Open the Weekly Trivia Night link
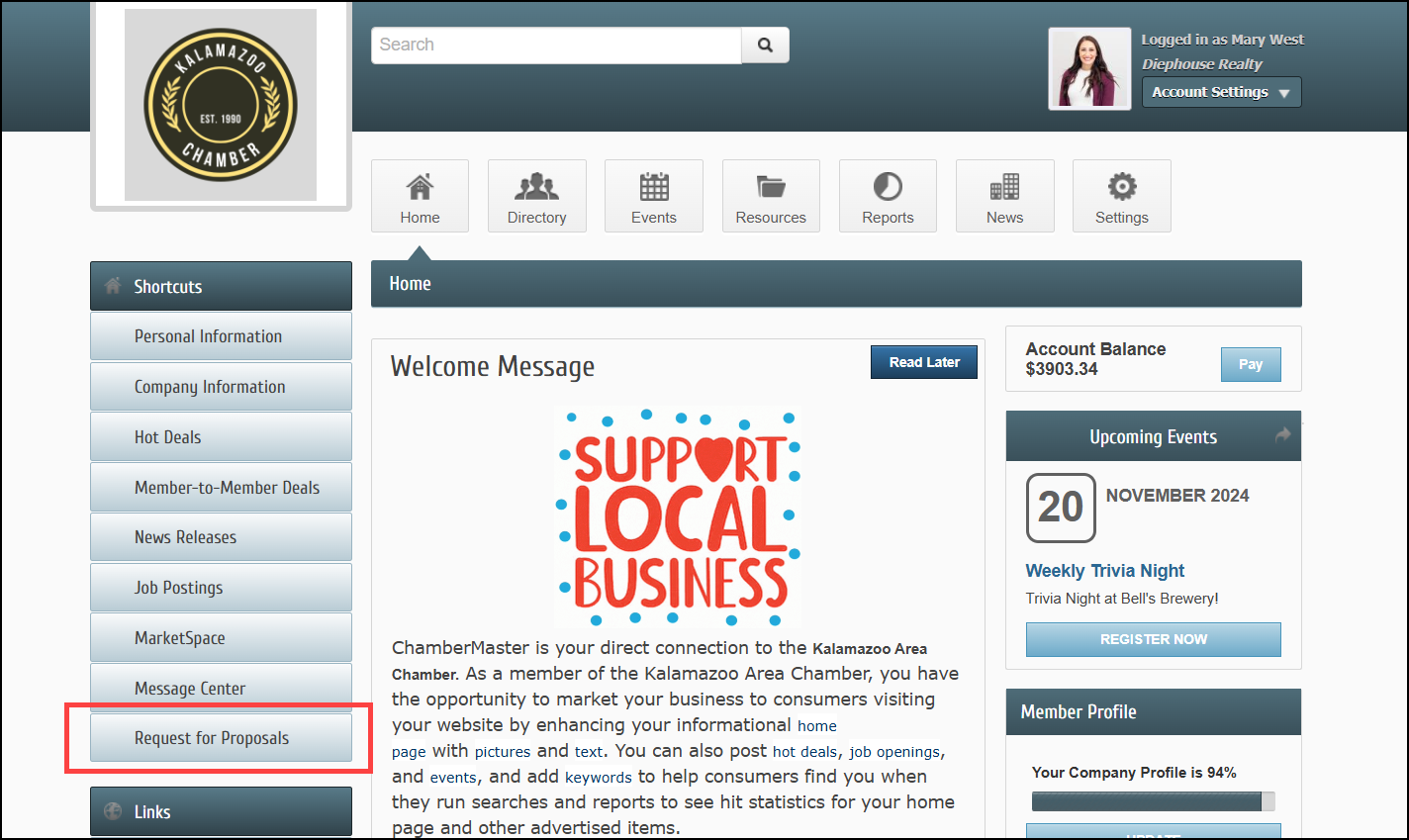 (1105, 571)
